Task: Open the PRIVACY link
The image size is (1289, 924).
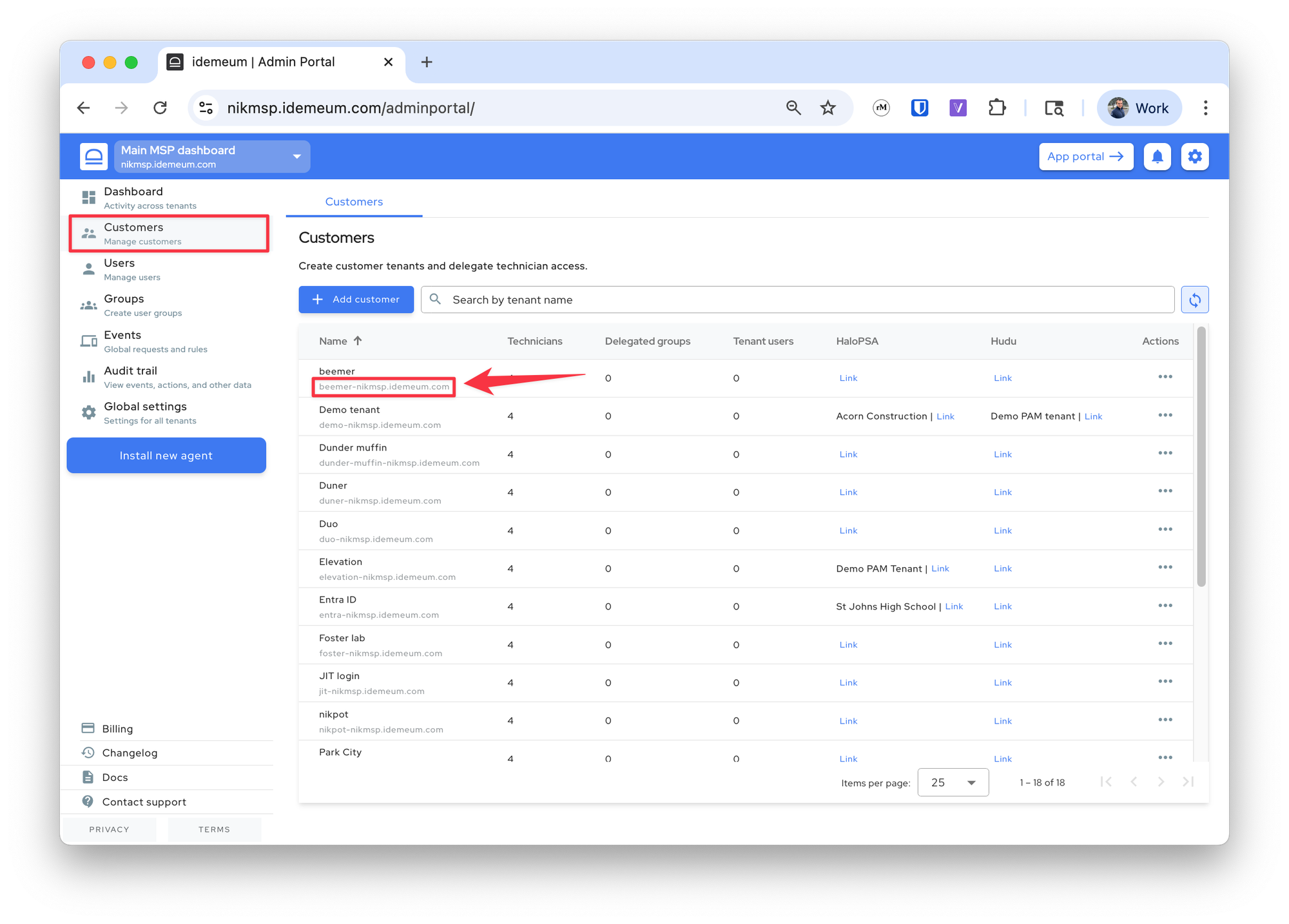Action: click(109, 829)
